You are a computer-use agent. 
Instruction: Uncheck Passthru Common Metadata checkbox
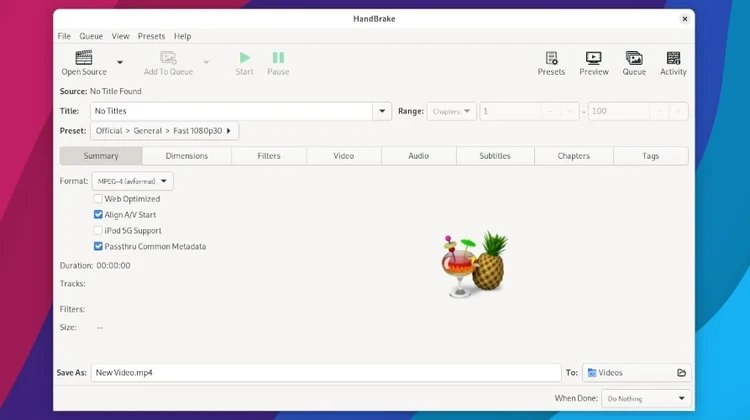point(98,246)
